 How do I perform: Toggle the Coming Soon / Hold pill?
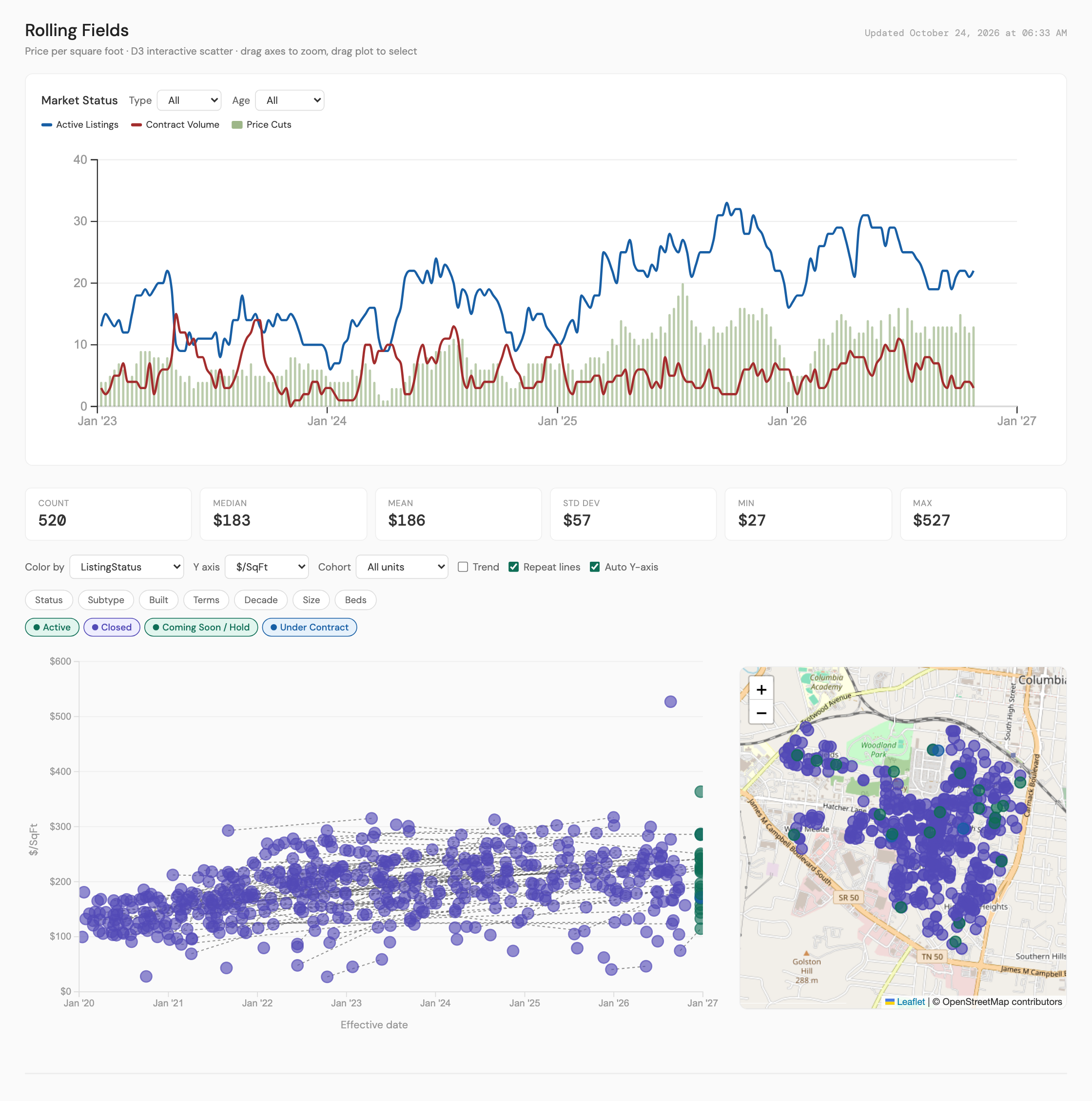tap(201, 628)
